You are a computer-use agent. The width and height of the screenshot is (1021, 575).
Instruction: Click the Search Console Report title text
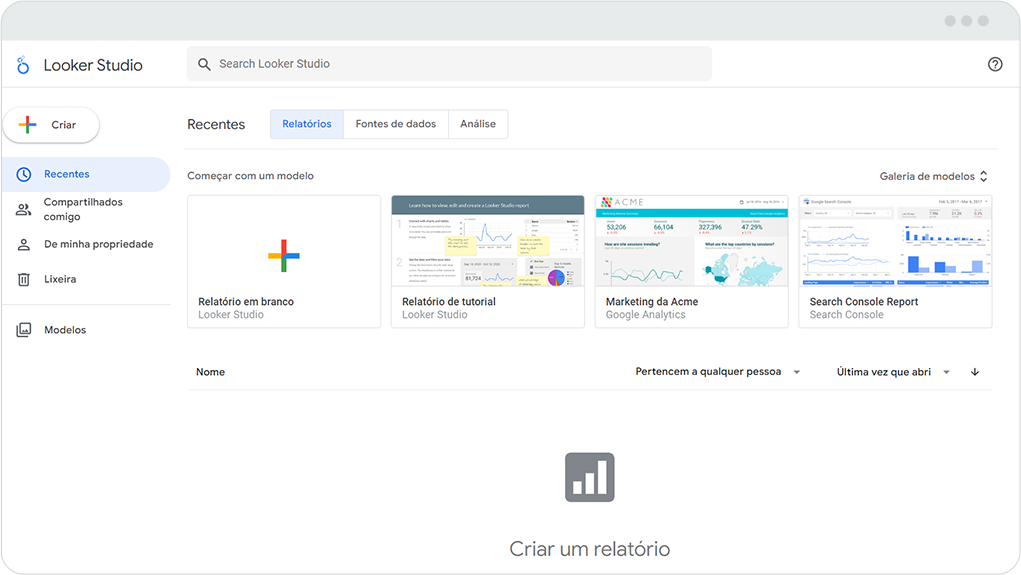click(863, 302)
